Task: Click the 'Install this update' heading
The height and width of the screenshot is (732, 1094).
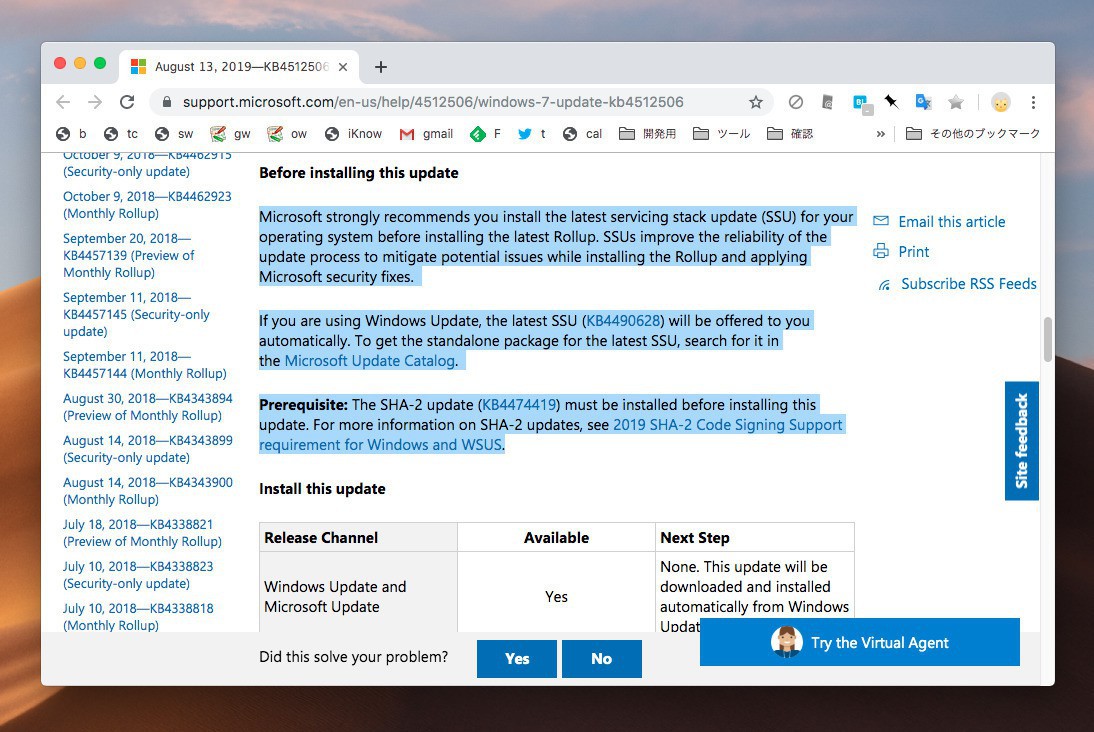Action: 322,489
